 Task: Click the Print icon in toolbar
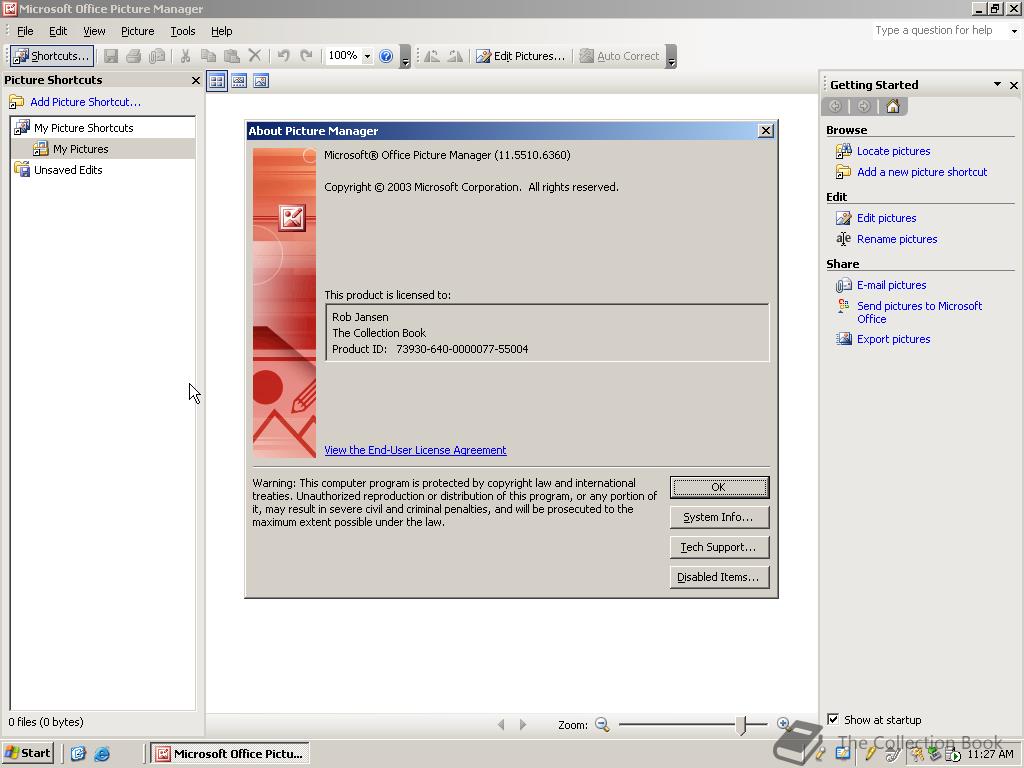[x=134, y=56]
